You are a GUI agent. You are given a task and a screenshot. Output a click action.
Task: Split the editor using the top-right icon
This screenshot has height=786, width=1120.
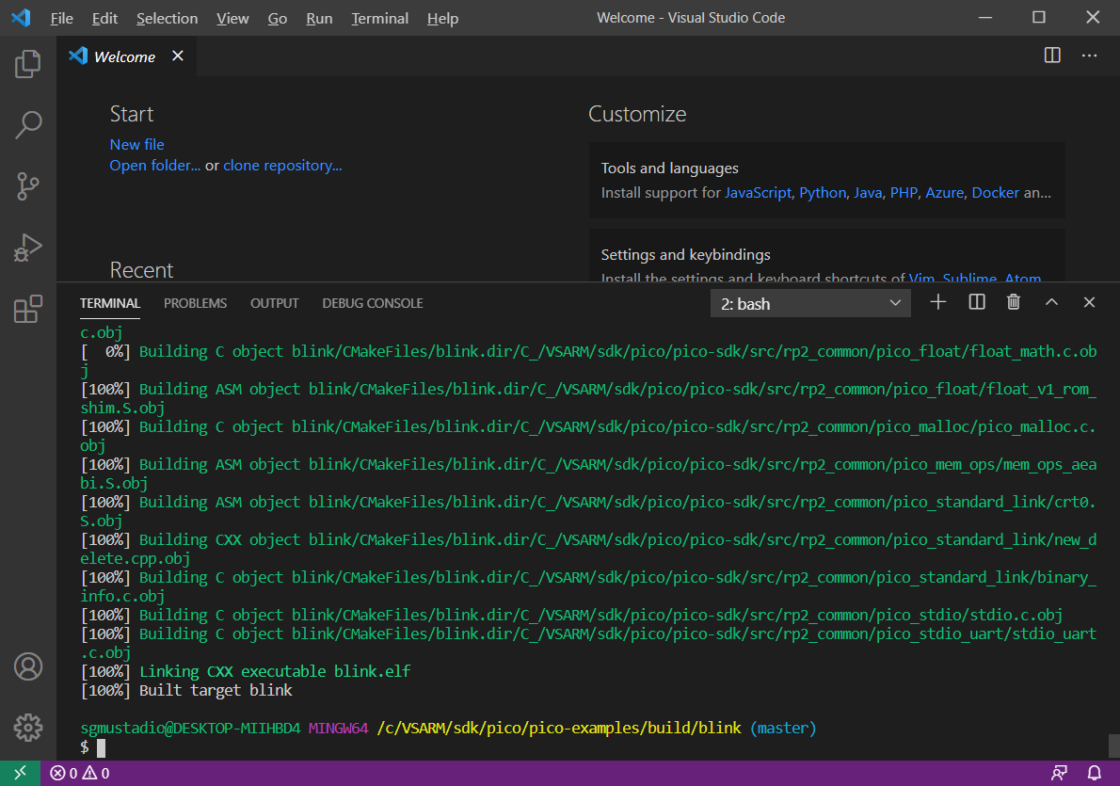coord(1052,55)
